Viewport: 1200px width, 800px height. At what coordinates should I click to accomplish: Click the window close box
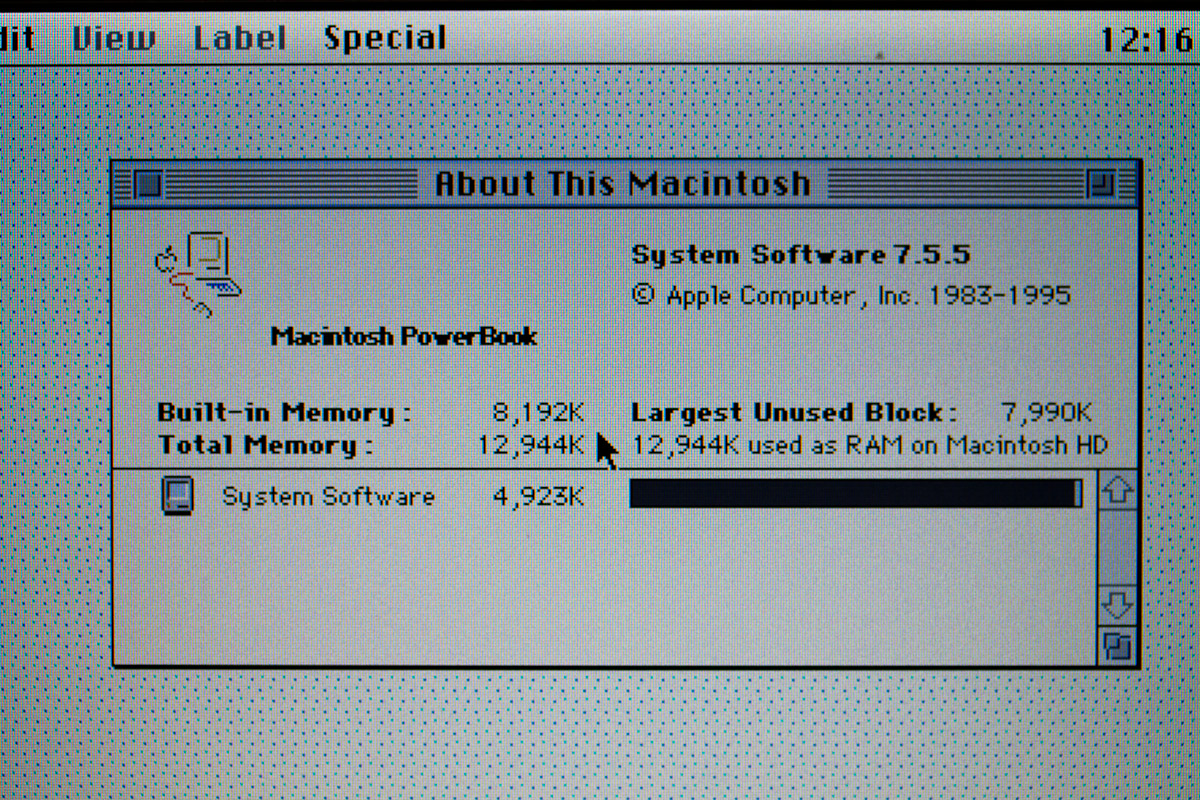pos(149,184)
